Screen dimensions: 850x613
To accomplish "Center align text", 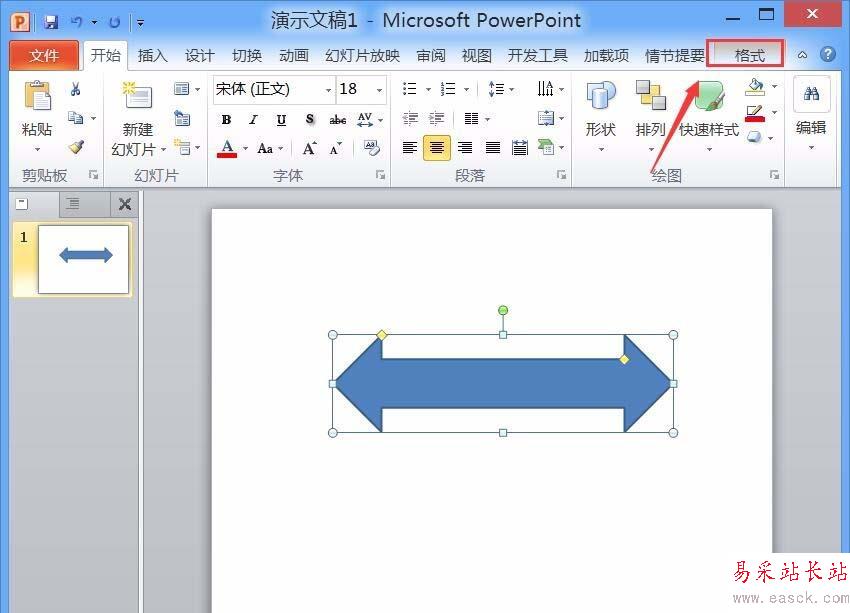I will (437, 147).
